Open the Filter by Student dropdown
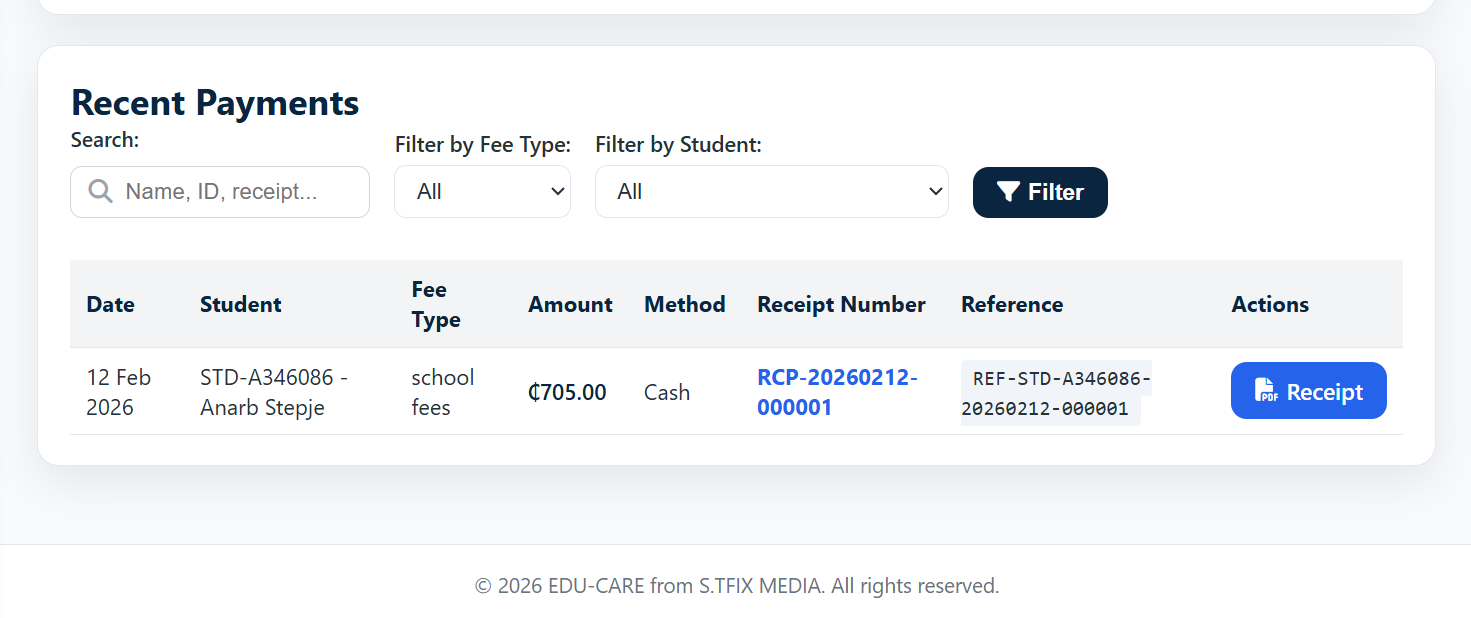The height and width of the screenshot is (618, 1471). click(x=771, y=192)
